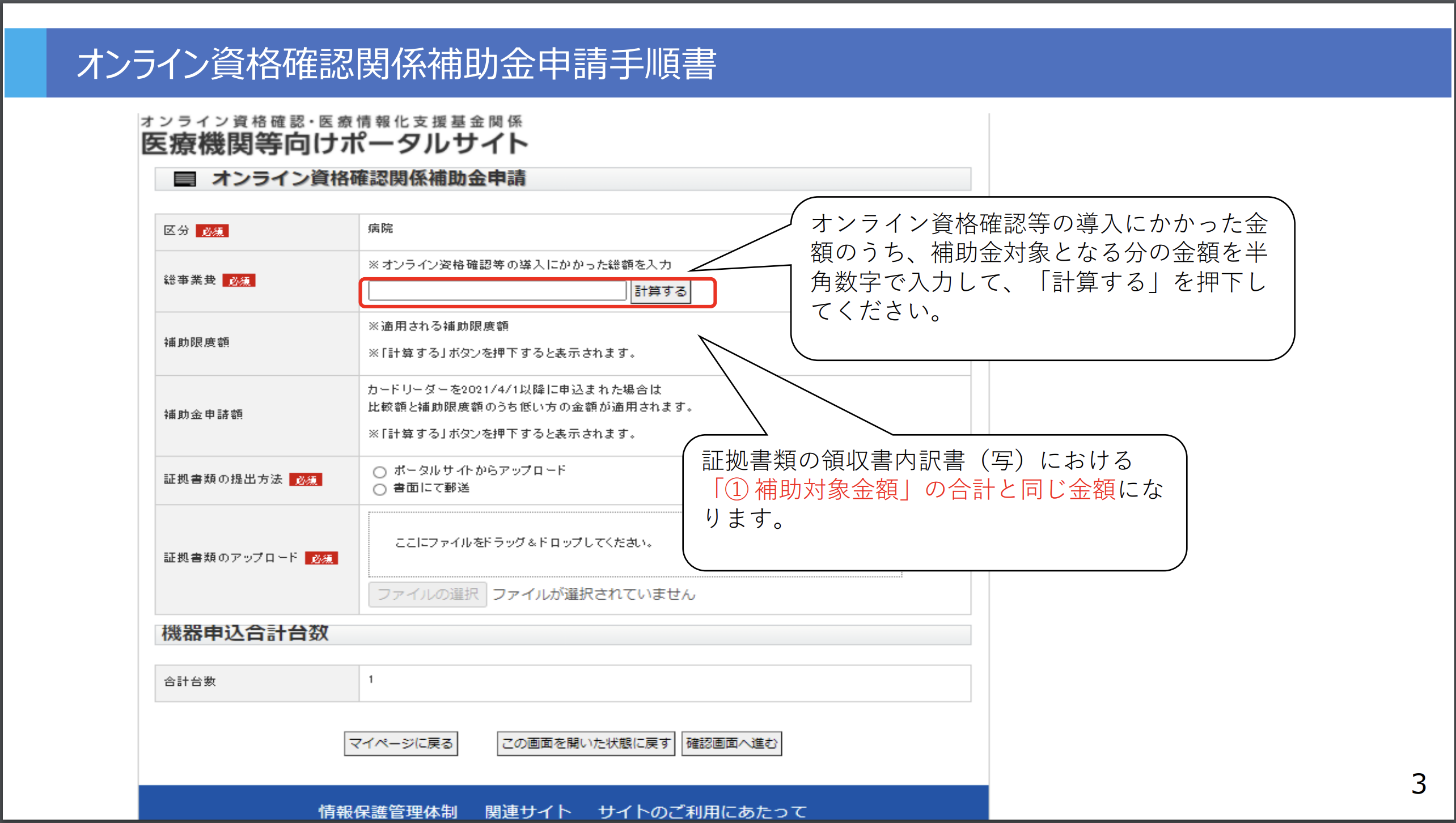
Task: Click the ファイルの選択 button
Action: point(428,594)
